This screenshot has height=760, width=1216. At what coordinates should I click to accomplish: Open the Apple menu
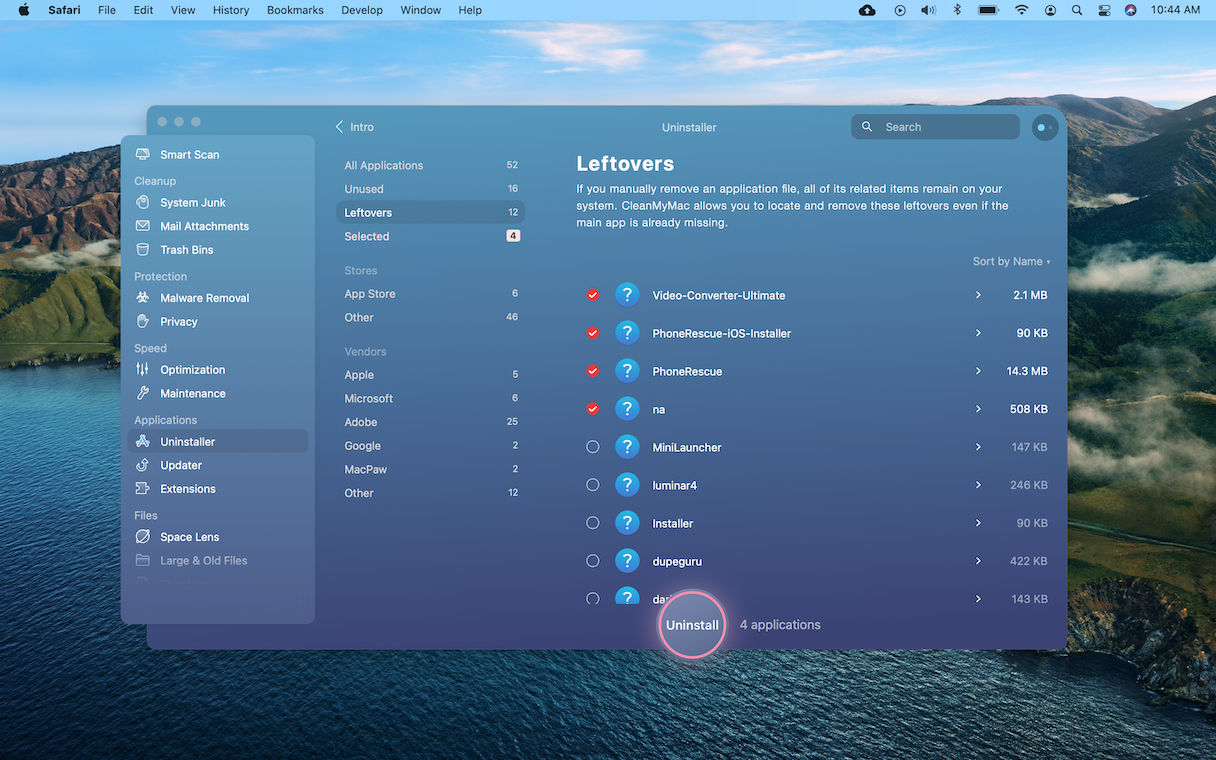[24, 10]
